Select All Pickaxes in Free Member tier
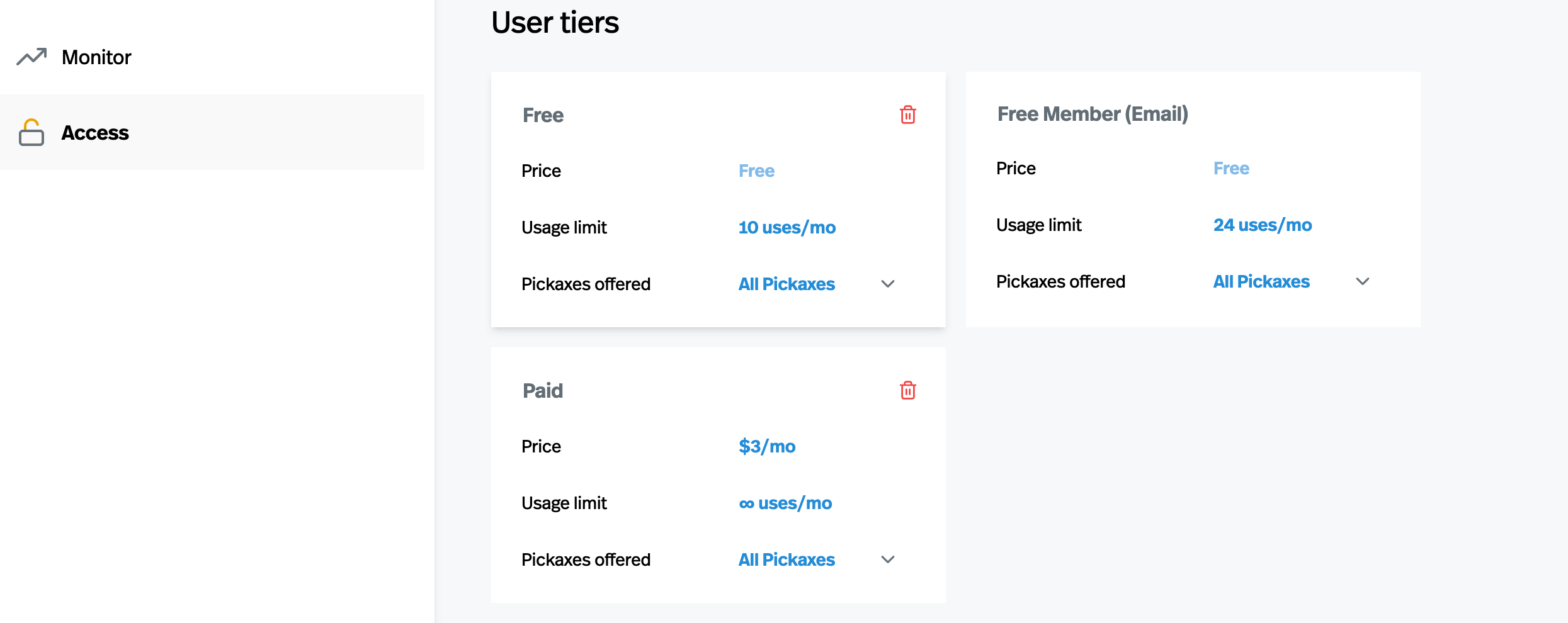Image resolution: width=1568 pixels, height=623 pixels. coord(1261,281)
